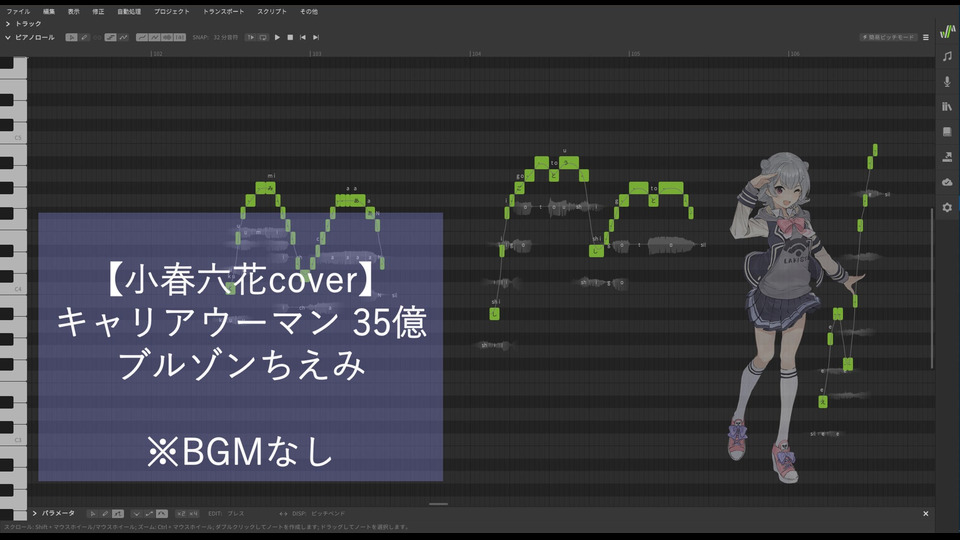Select the piano roll pointer tool
Image resolution: width=960 pixels, height=540 pixels.
coord(72,37)
